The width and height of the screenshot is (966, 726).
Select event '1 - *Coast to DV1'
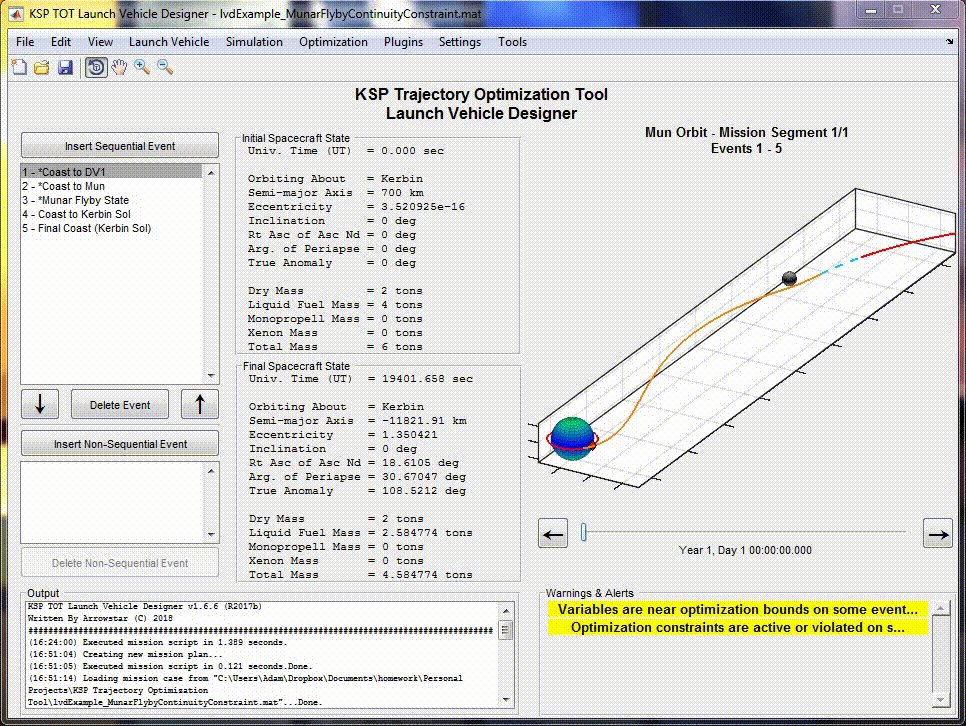(112, 172)
